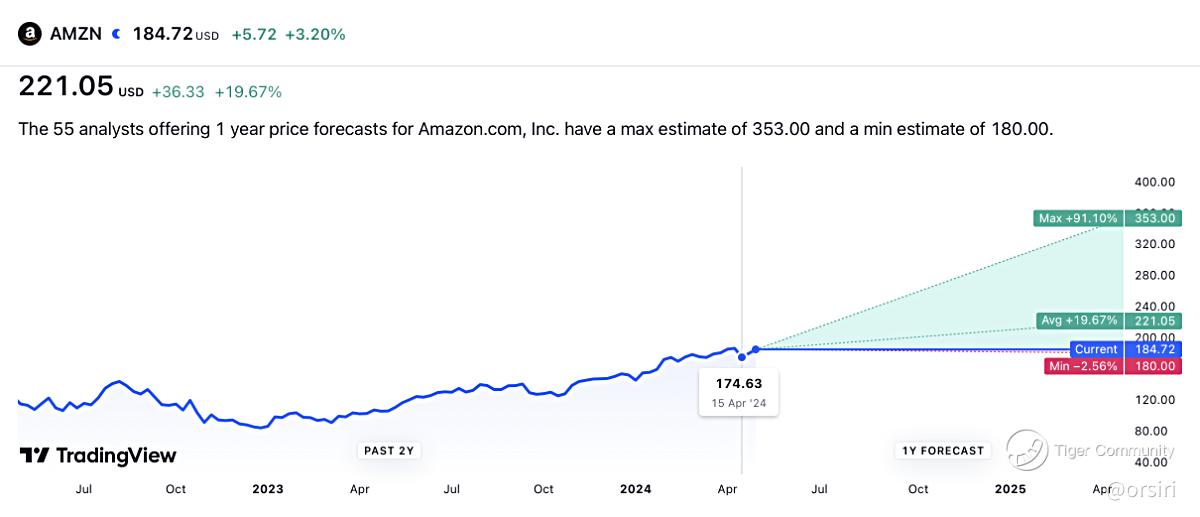
Task: Select the PAST 2Y label
Action: pyautogui.click(x=388, y=451)
